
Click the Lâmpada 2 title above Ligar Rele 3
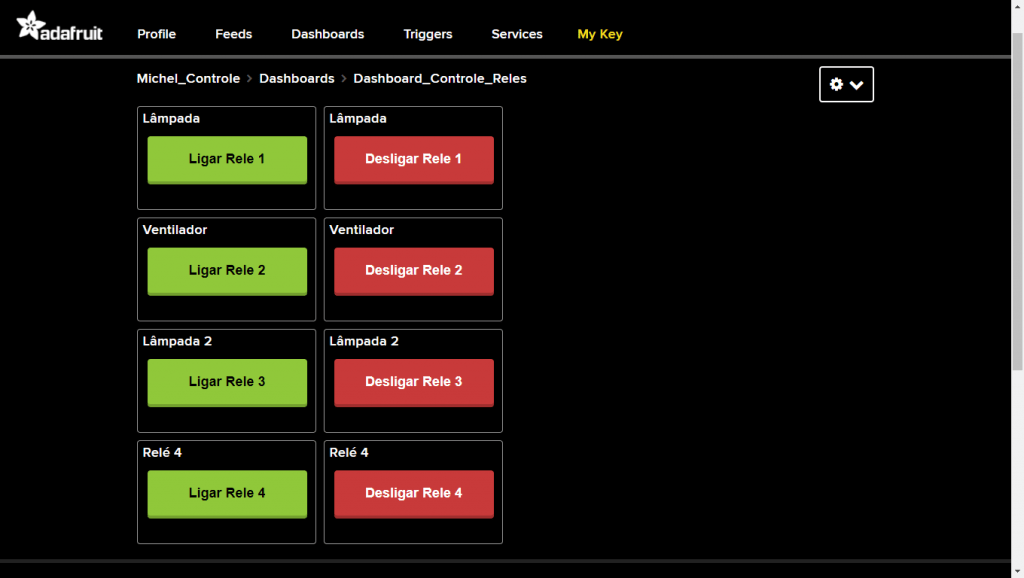tap(178, 341)
